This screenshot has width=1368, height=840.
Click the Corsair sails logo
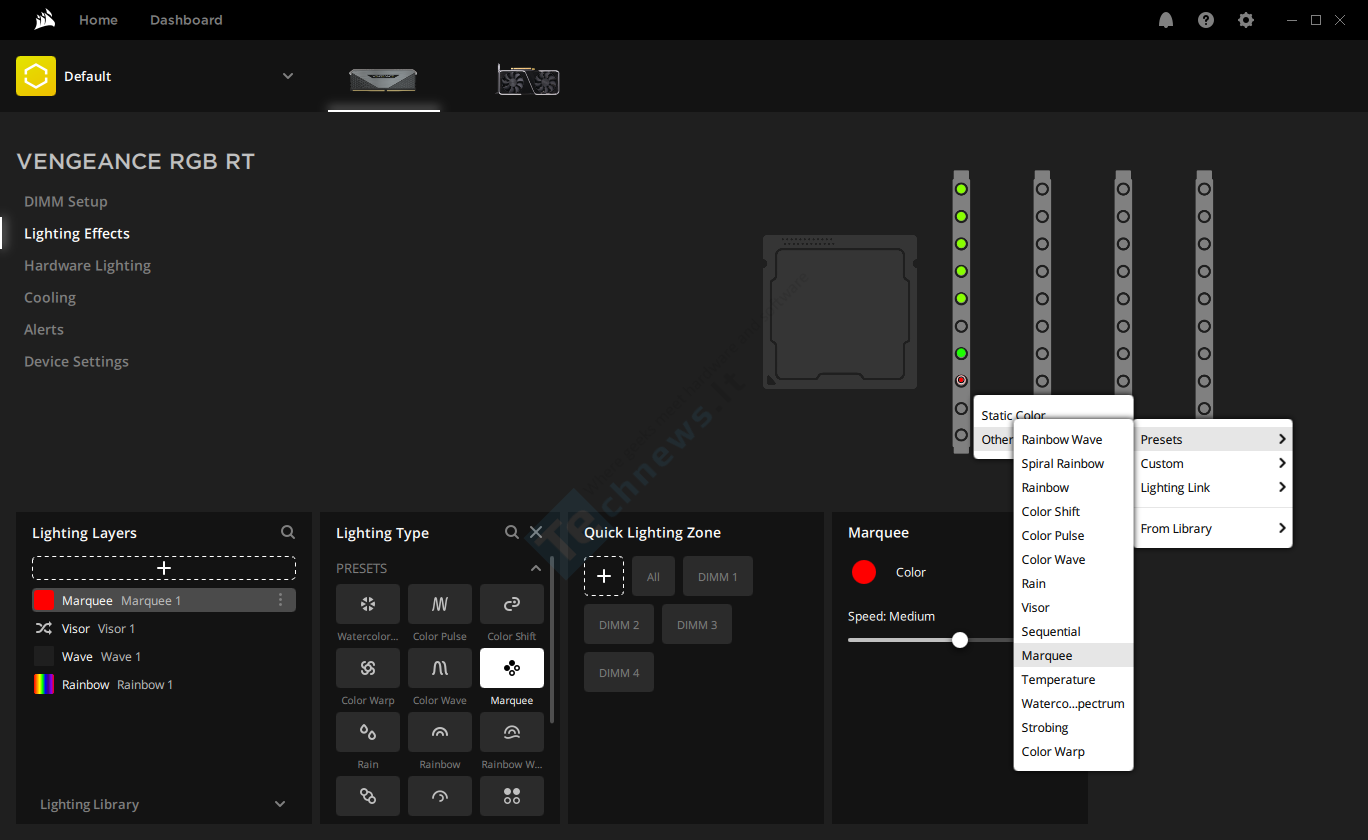44,20
